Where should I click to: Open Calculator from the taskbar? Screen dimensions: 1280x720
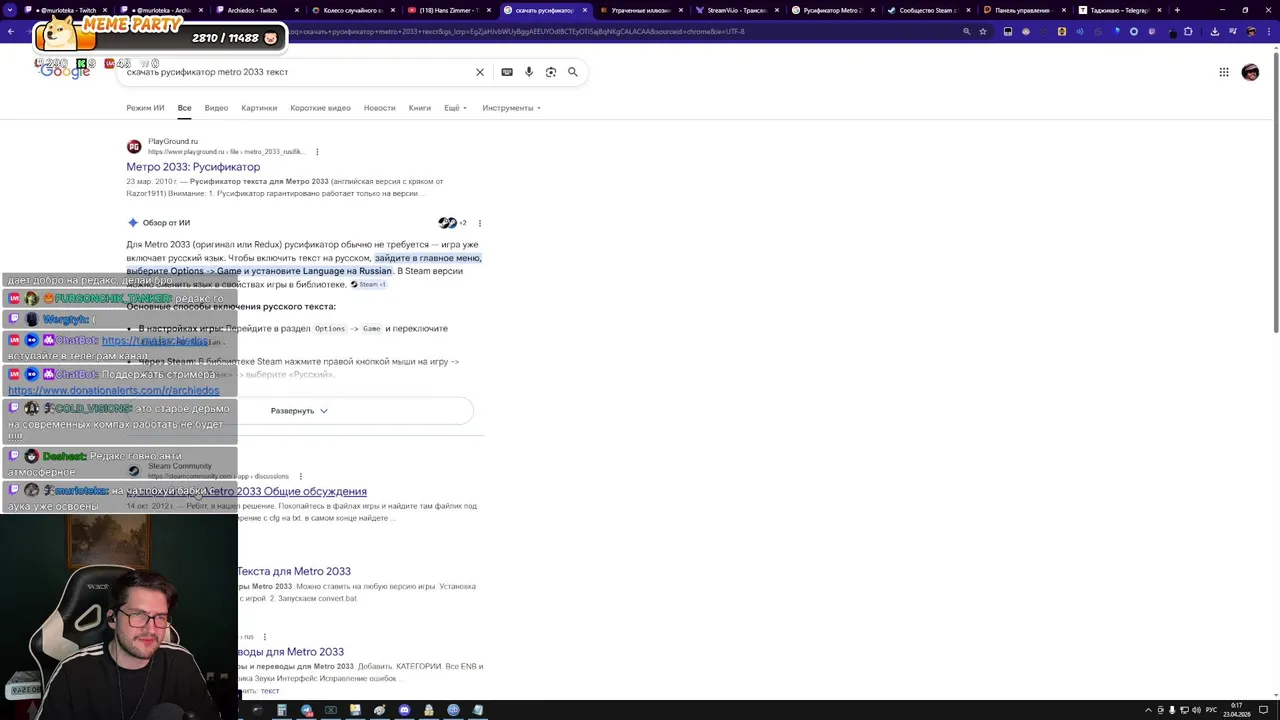click(282, 710)
